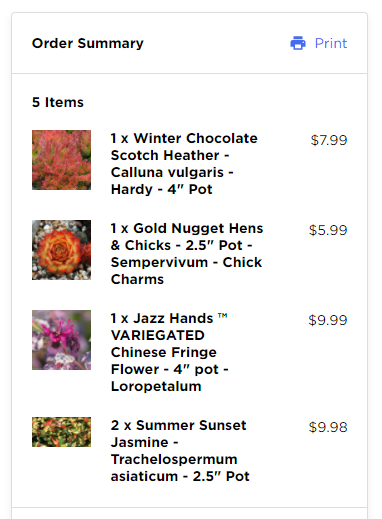This screenshot has width=382, height=519.
Task: Click the $9.98 price
Action: click(x=328, y=427)
